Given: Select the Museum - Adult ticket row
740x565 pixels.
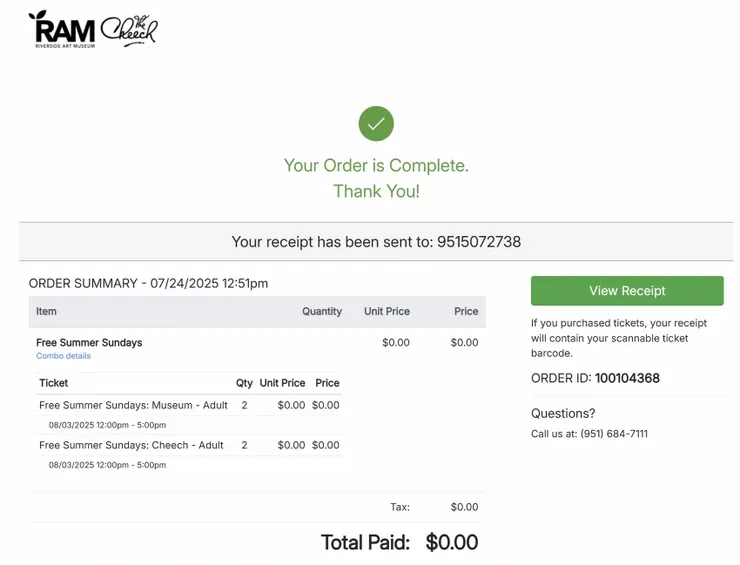Looking at the screenshot, I should 133,405.
